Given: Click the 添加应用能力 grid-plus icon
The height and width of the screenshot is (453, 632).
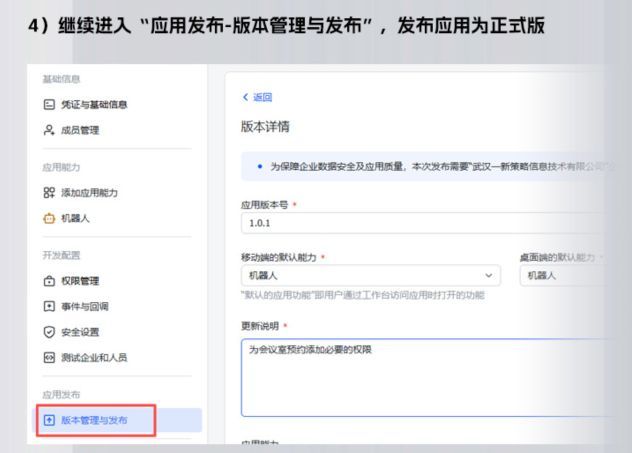Looking at the screenshot, I should 48,192.
